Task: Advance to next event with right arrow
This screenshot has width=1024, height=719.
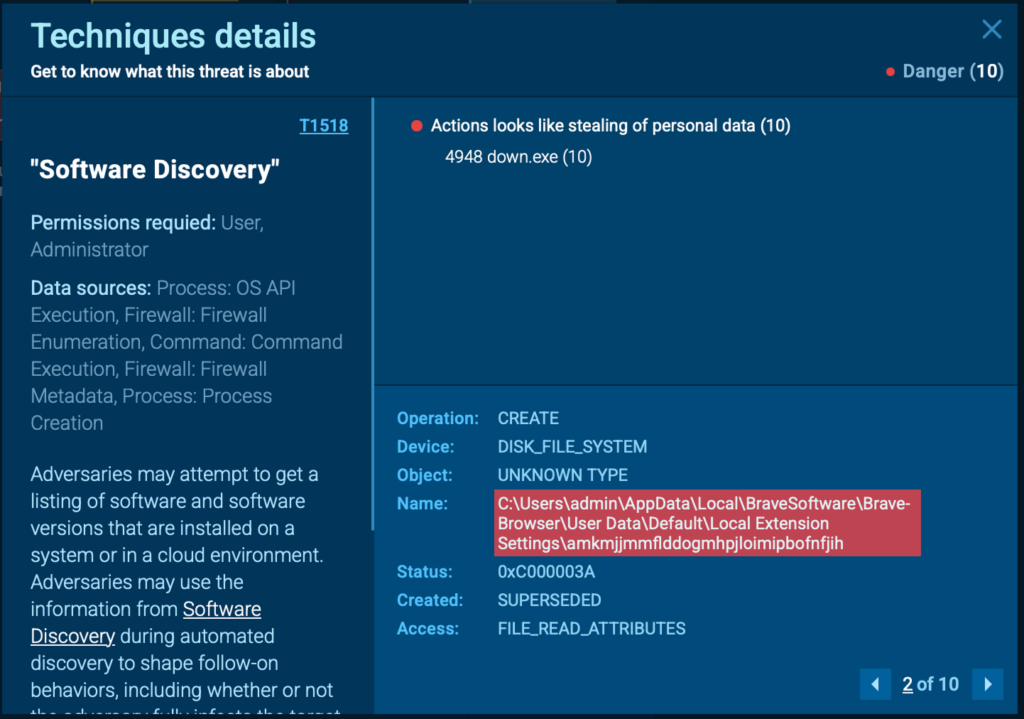Action: [x=988, y=684]
